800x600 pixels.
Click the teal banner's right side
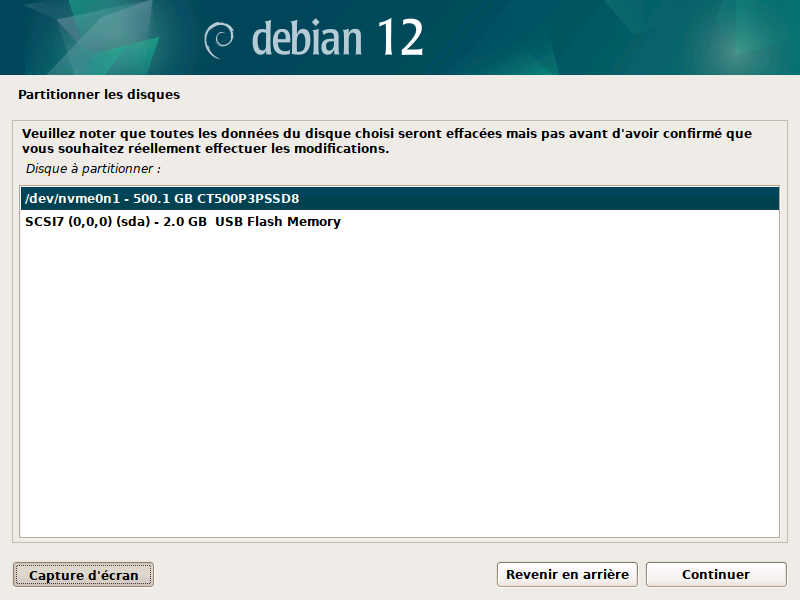tap(680, 38)
